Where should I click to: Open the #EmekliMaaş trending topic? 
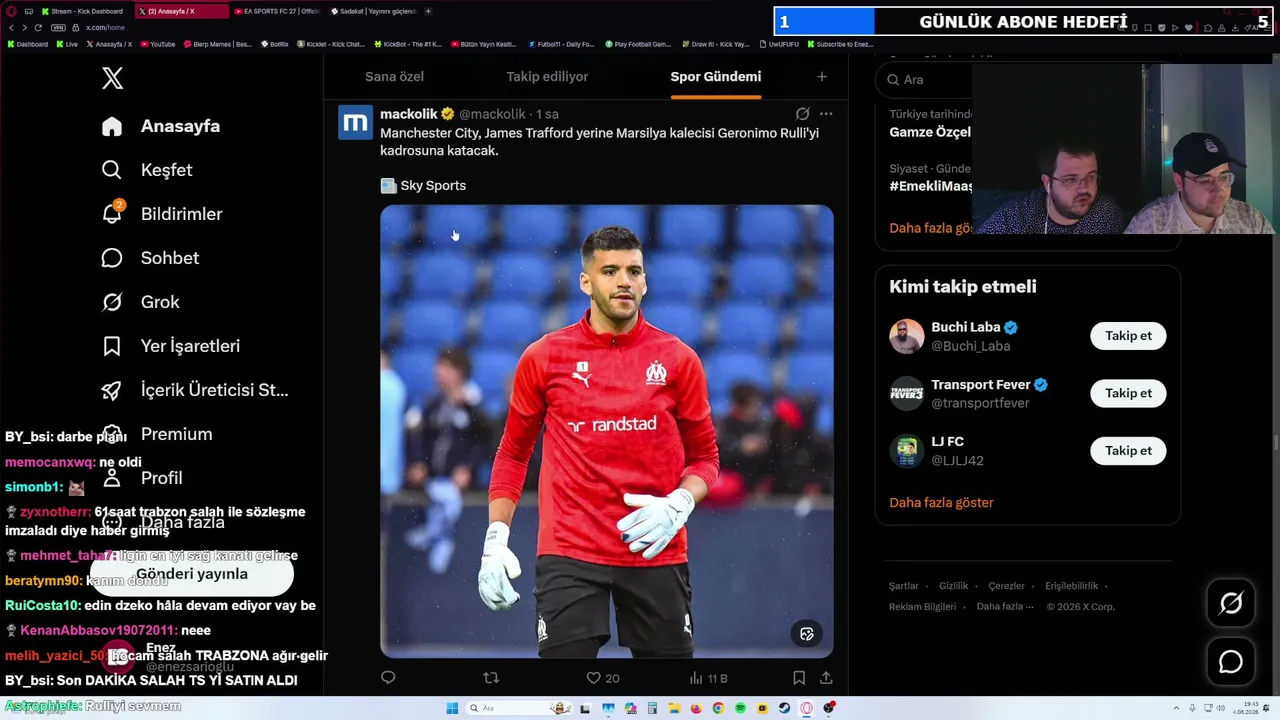(930, 186)
